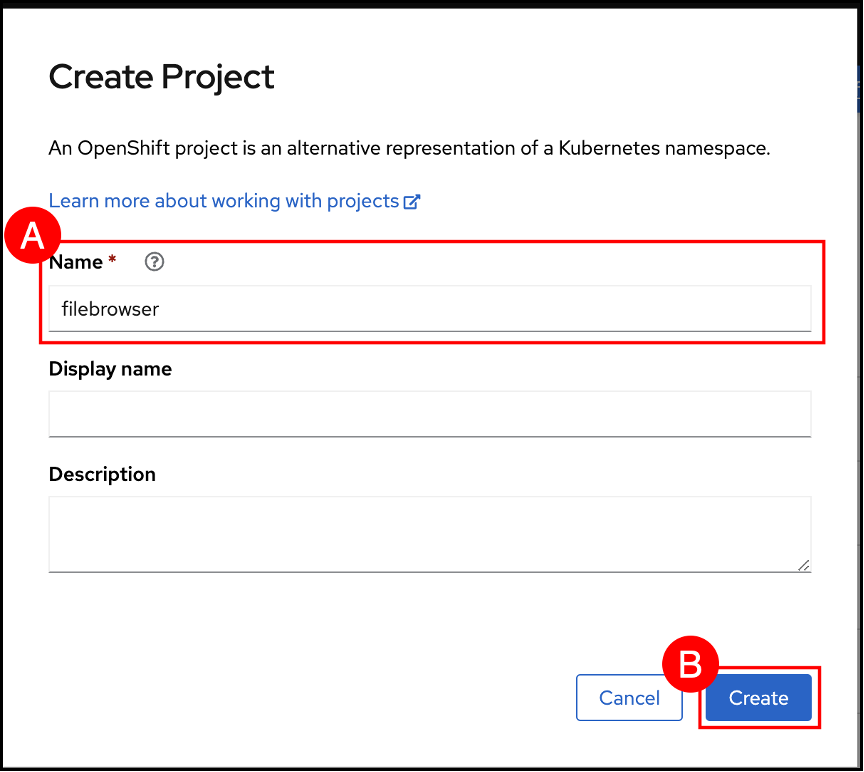Viewport: 864px width, 772px height.
Task: Click the Create Project heading
Action: click(x=161, y=77)
